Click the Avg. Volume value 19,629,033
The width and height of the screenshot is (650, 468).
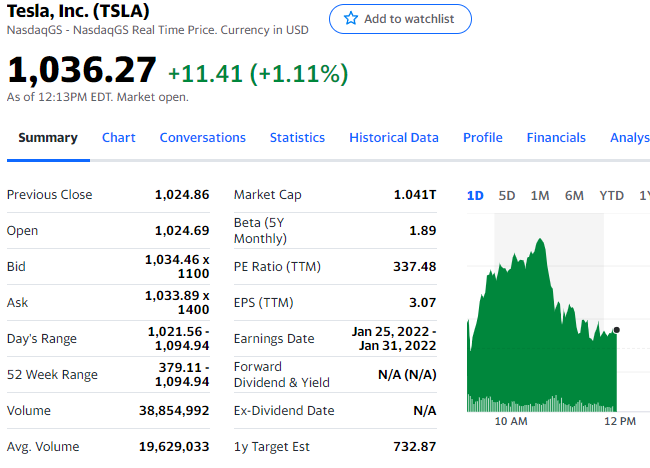tap(174, 447)
